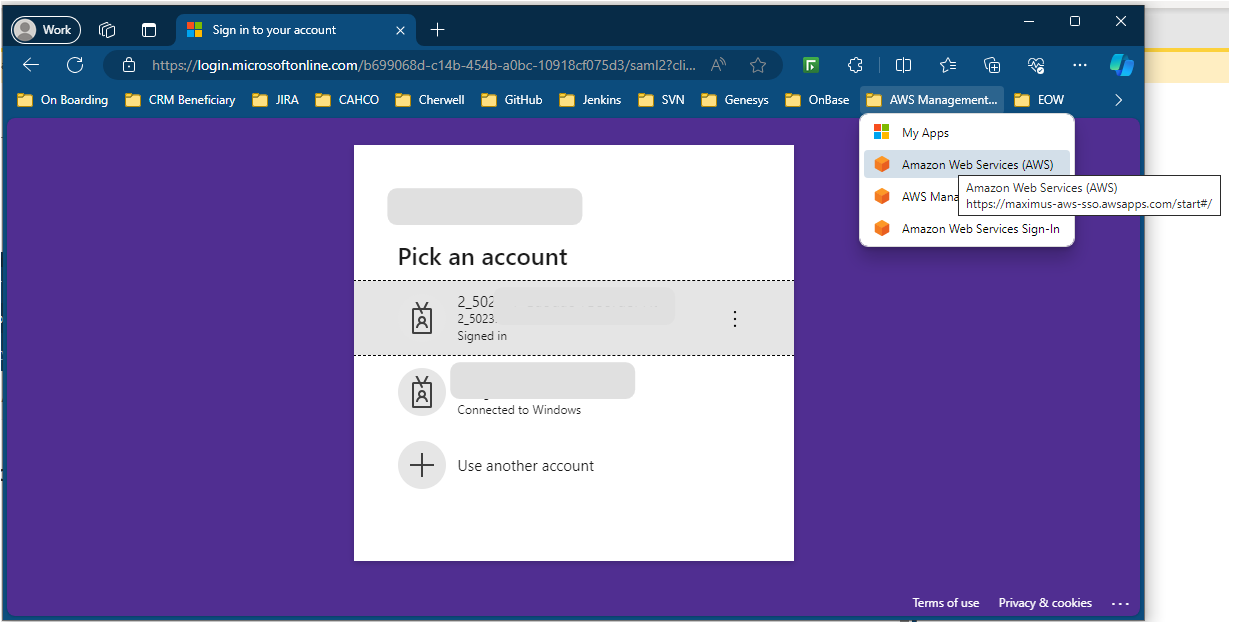Open the Favorites icon in the toolbar

(947, 64)
